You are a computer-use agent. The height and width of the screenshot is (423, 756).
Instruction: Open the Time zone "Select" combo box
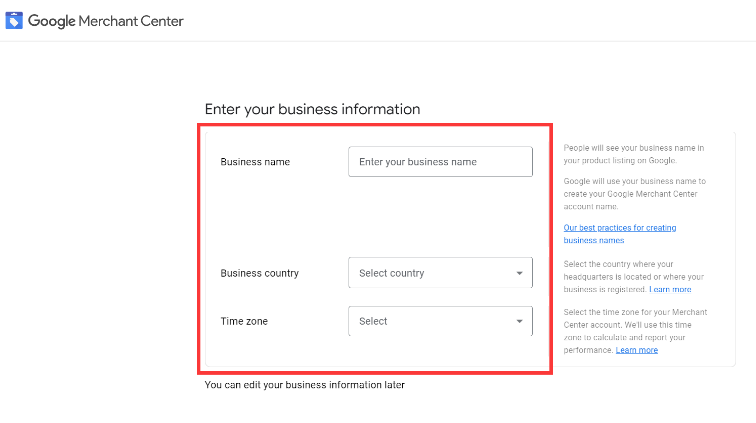click(x=430, y=321)
